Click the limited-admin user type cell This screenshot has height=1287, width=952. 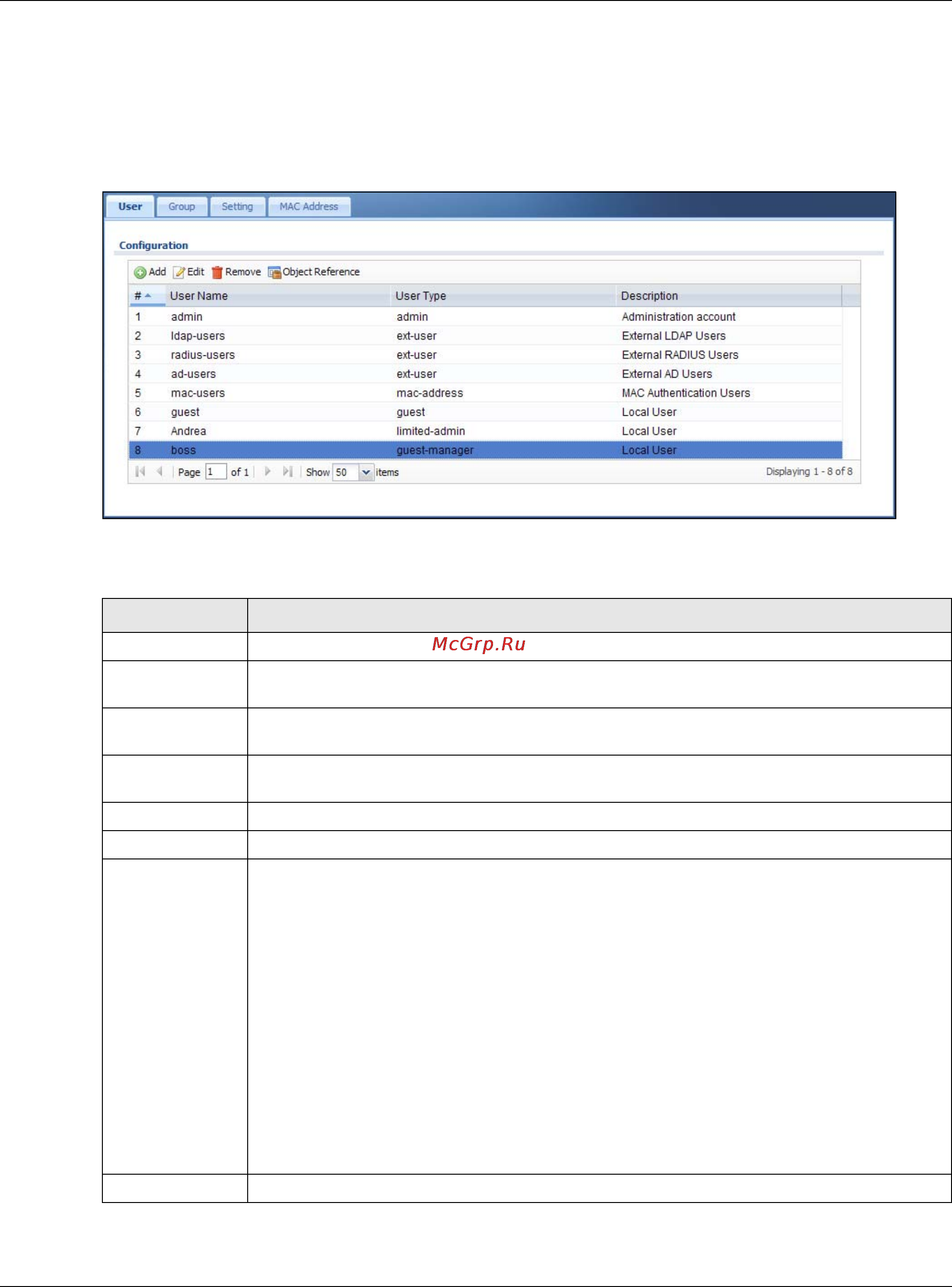click(430, 430)
